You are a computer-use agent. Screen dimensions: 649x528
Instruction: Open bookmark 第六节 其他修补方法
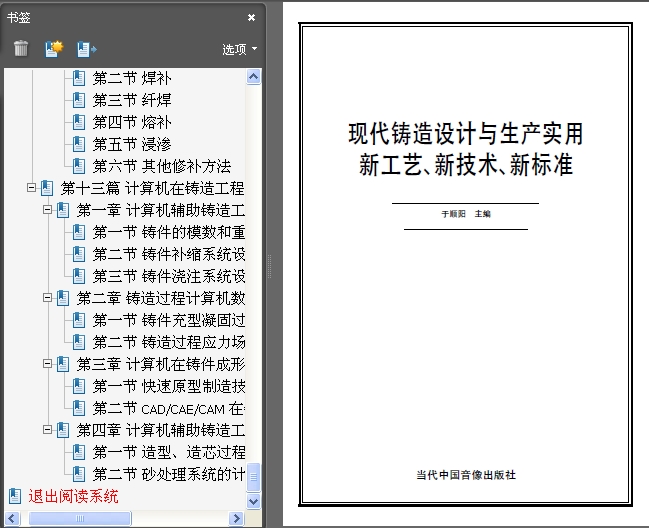(x=162, y=166)
